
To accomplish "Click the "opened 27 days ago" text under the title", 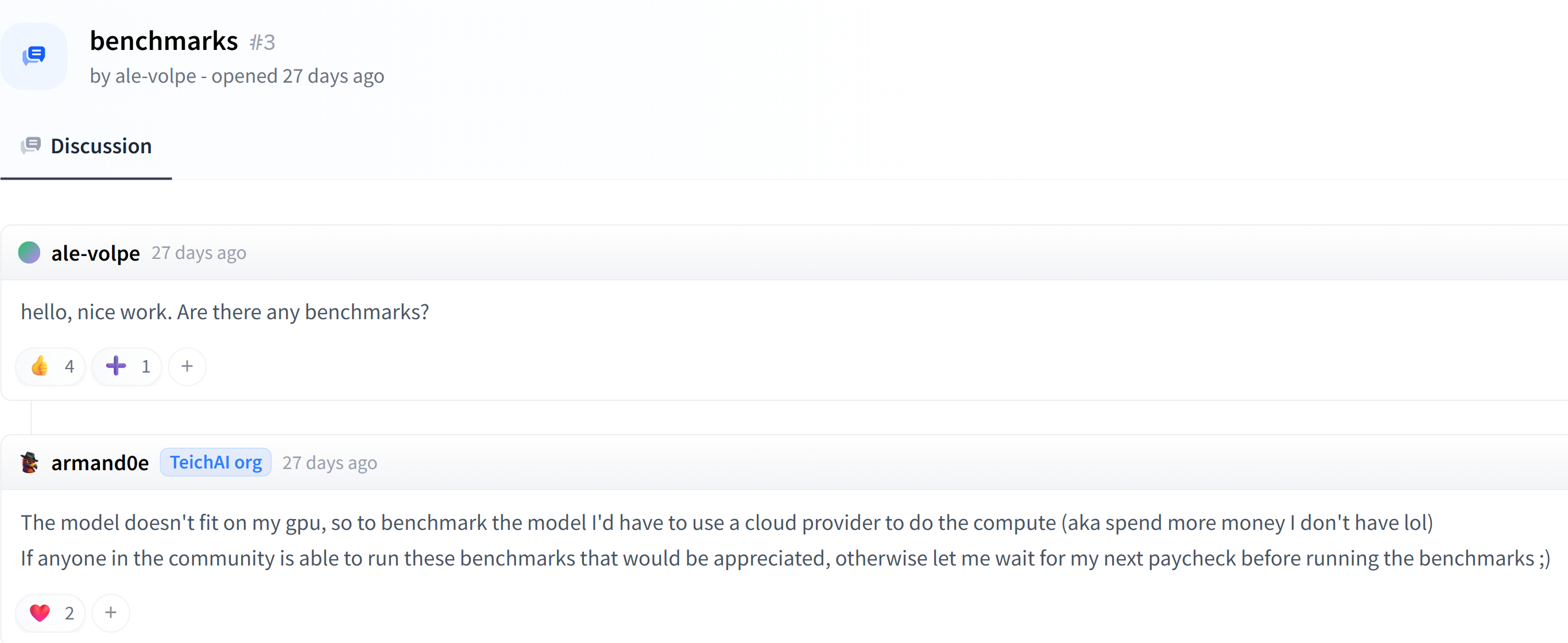I will click(x=297, y=76).
